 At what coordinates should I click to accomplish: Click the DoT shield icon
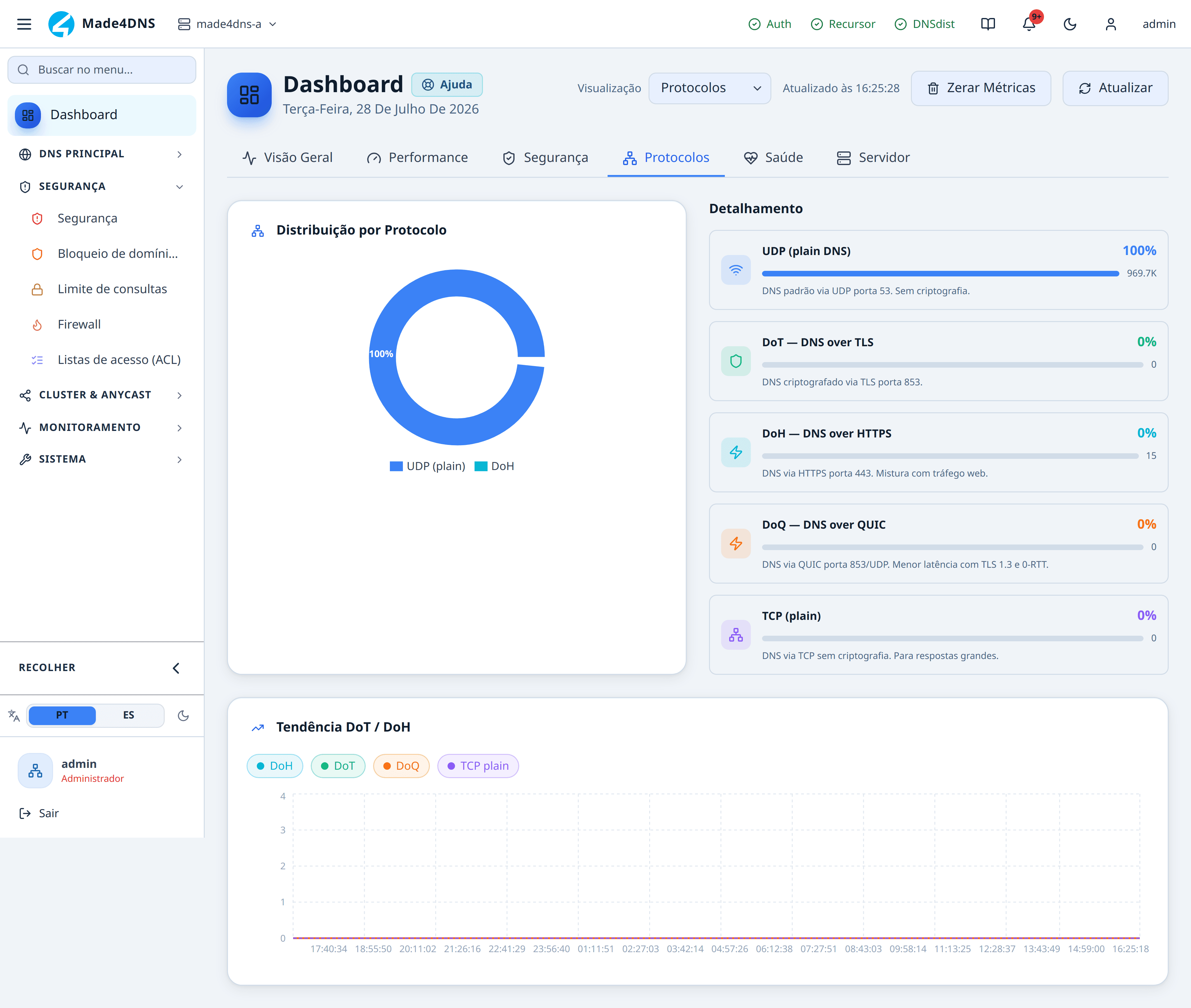point(736,361)
